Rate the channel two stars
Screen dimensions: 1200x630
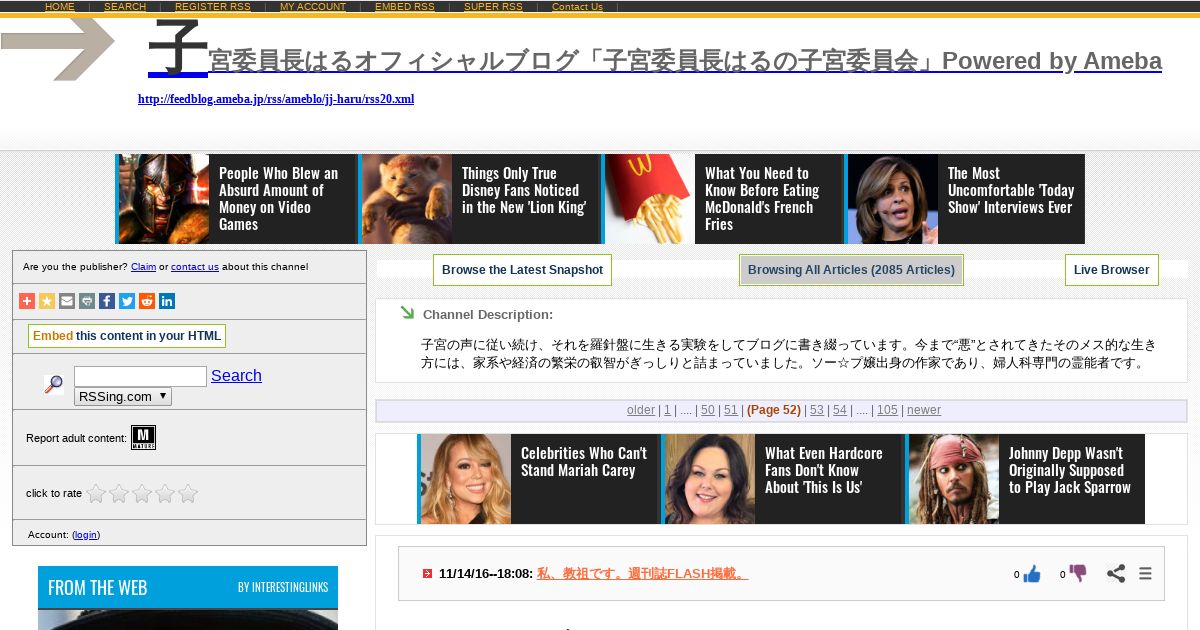click(x=119, y=493)
